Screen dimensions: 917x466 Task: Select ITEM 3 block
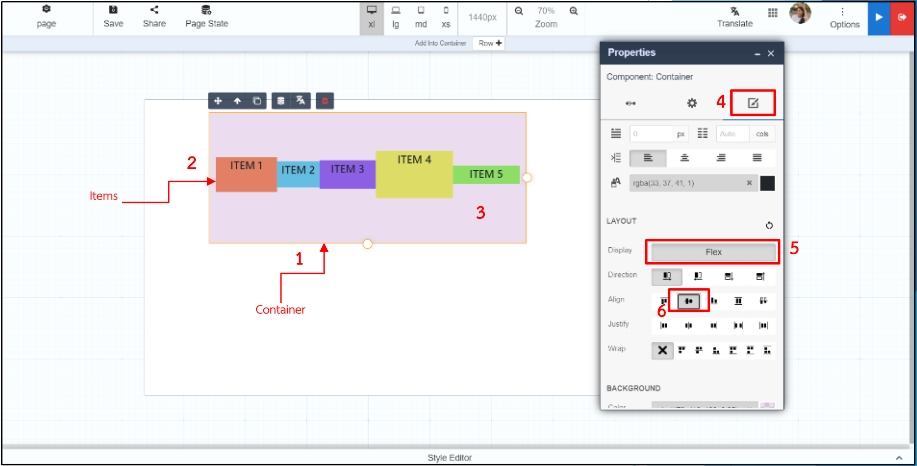347,174
